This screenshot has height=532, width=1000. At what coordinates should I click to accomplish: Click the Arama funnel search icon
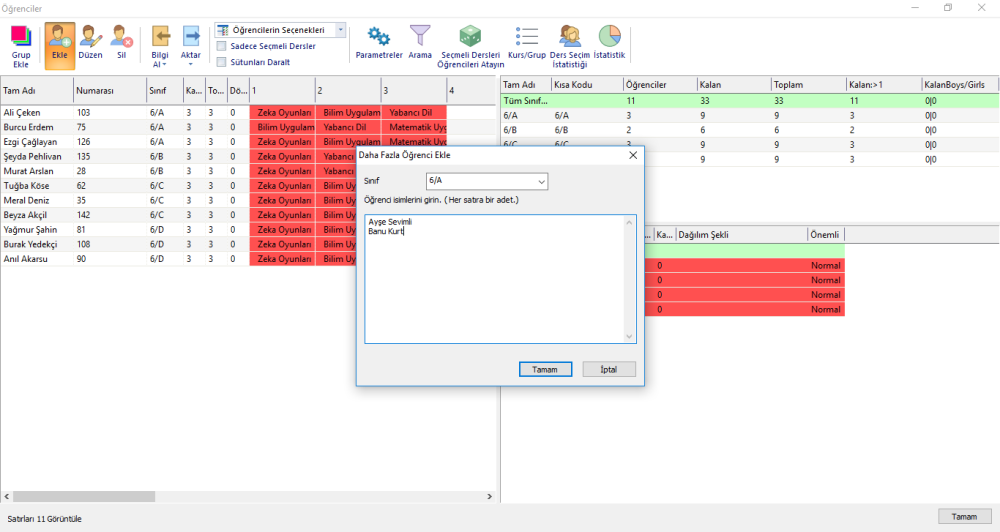coord(420,43)
